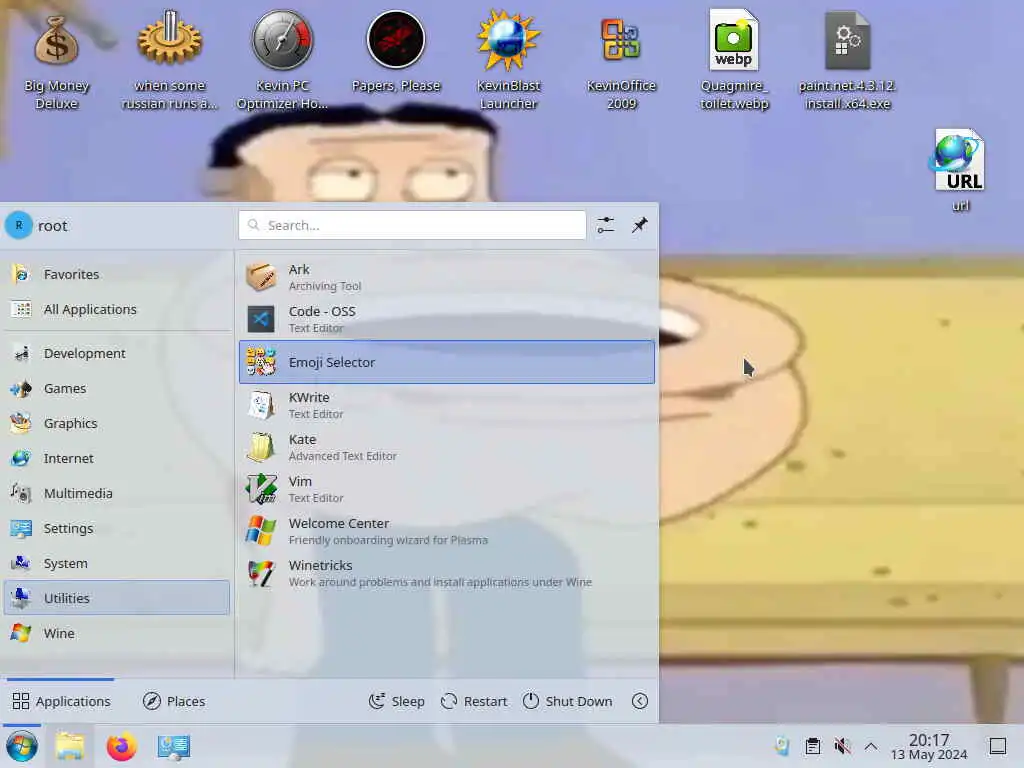The image size is (1024, 768).
Task: Launch KWrite text editor
Action: coord(447,405)
